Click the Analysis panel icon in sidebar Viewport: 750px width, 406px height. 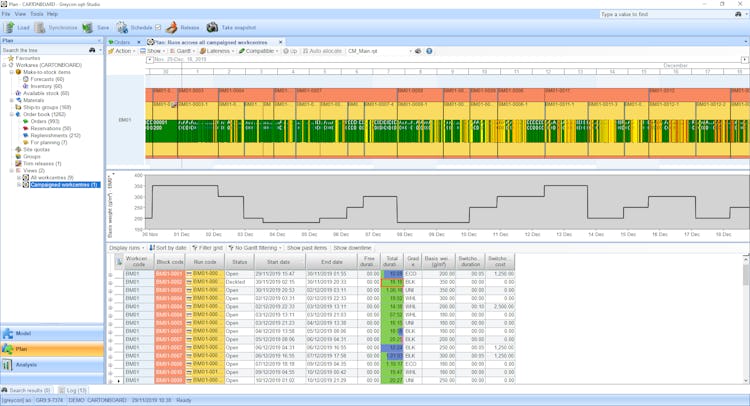(x=7, y=365)
